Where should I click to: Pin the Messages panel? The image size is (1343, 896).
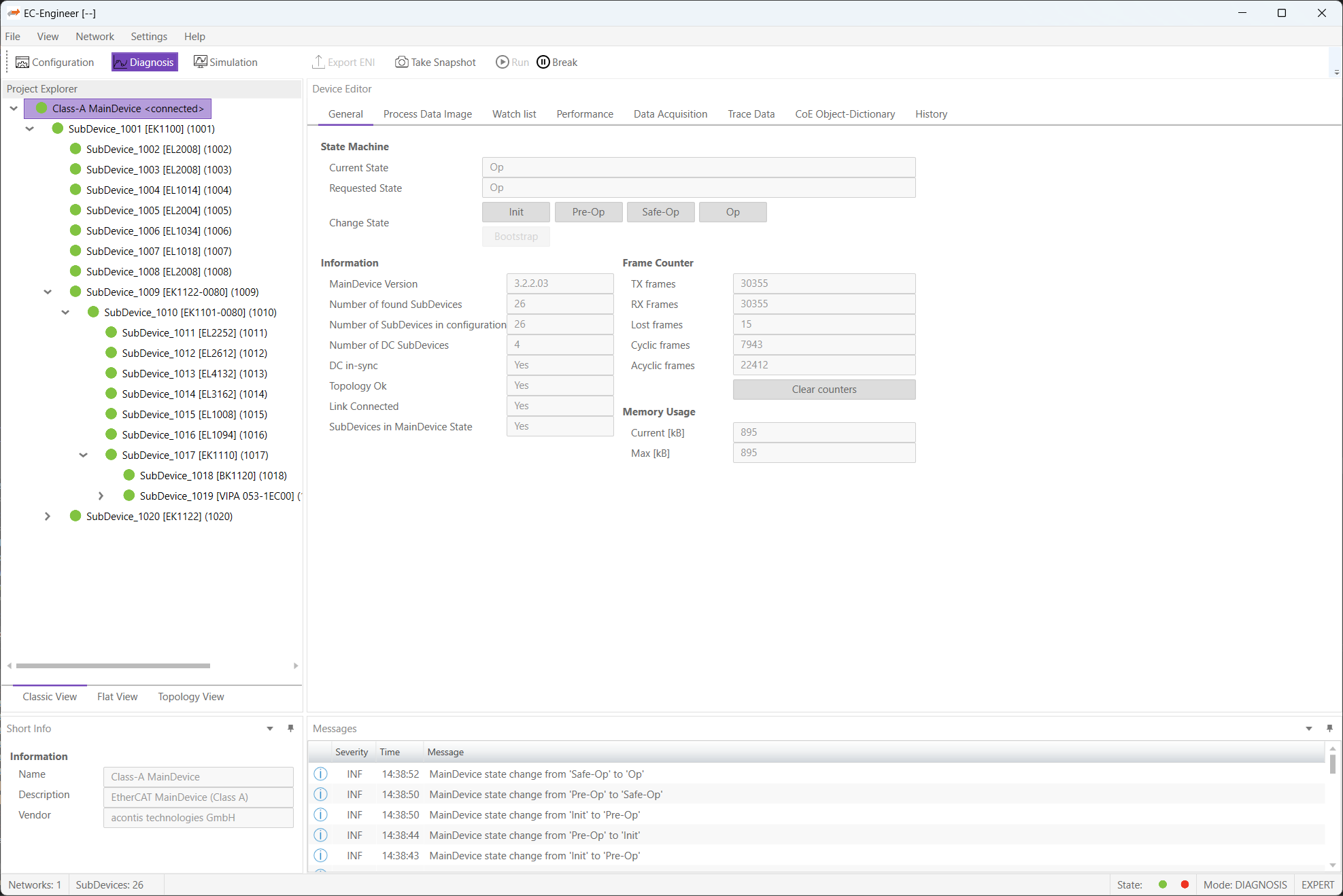(x=1329, y=728)
